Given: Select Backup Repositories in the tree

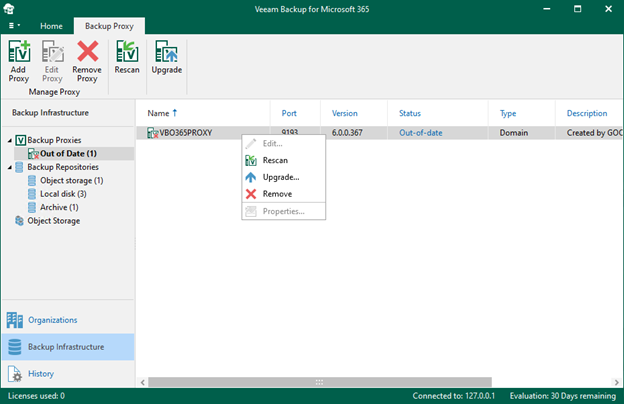Looking at the screenshot, I should click(x=63, y=167).
